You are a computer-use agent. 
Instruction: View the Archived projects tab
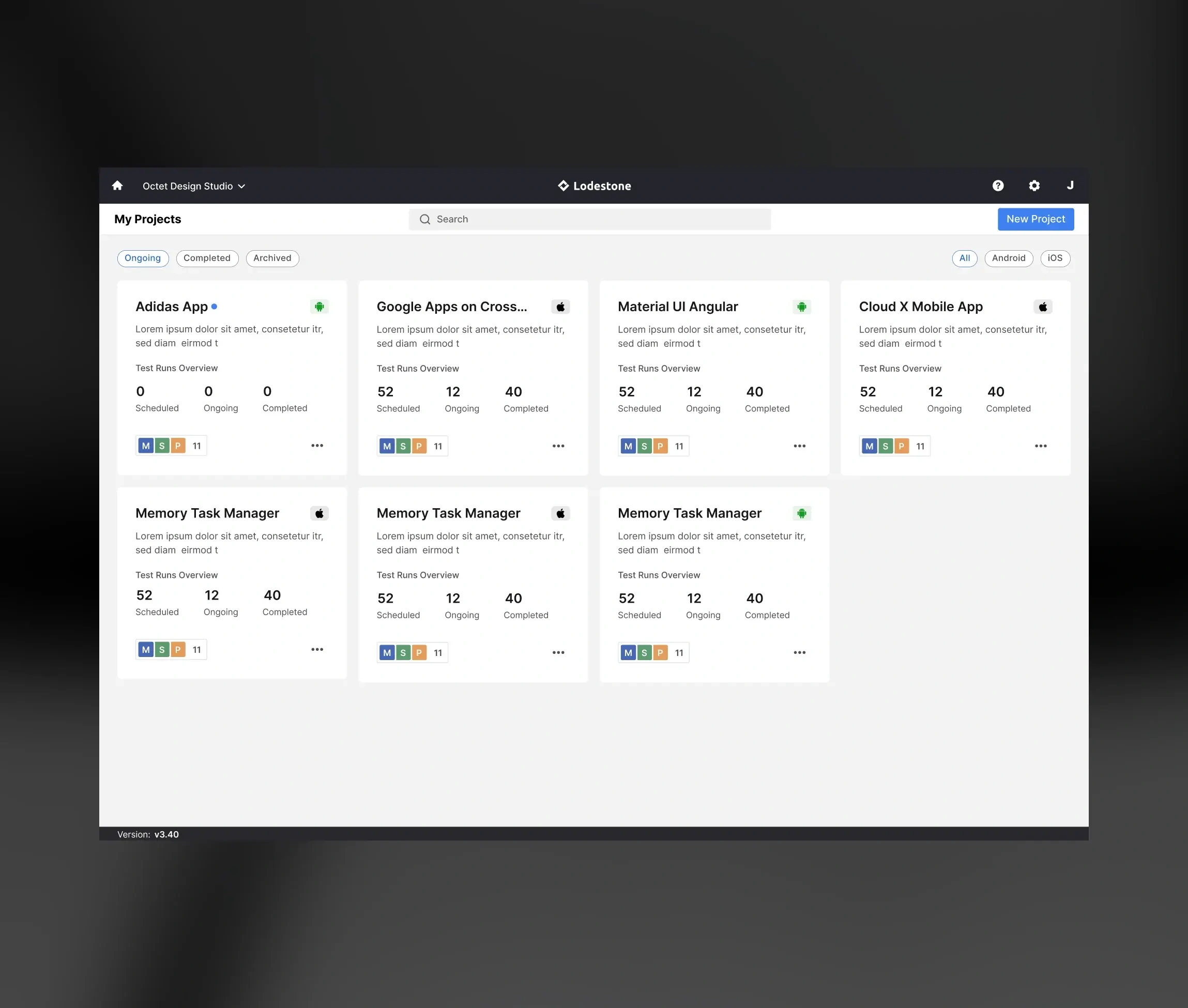click(272, 258)
